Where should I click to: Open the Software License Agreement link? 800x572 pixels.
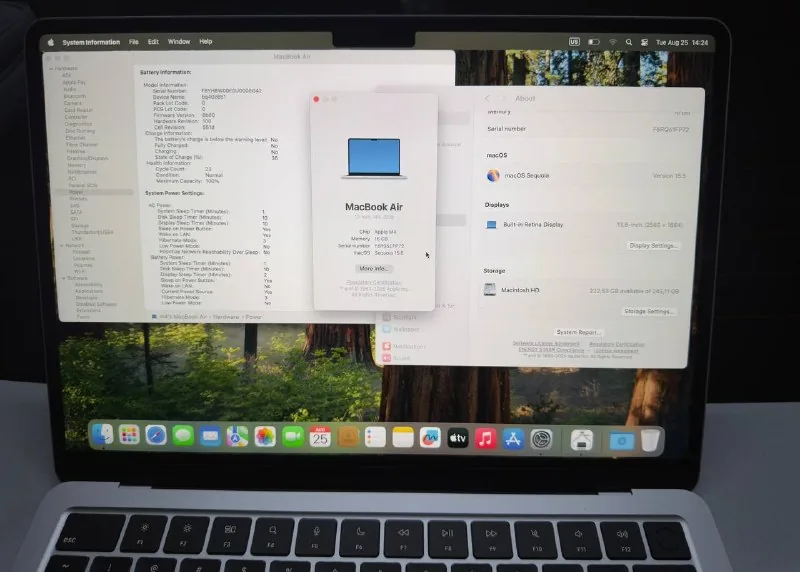click(x=545, y=343)
